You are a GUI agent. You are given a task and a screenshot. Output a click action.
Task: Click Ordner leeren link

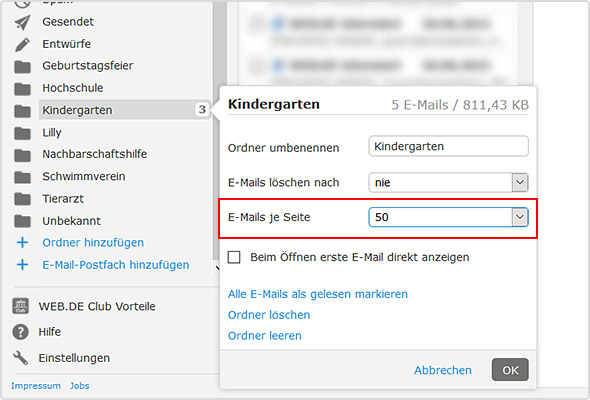point(265,336)
